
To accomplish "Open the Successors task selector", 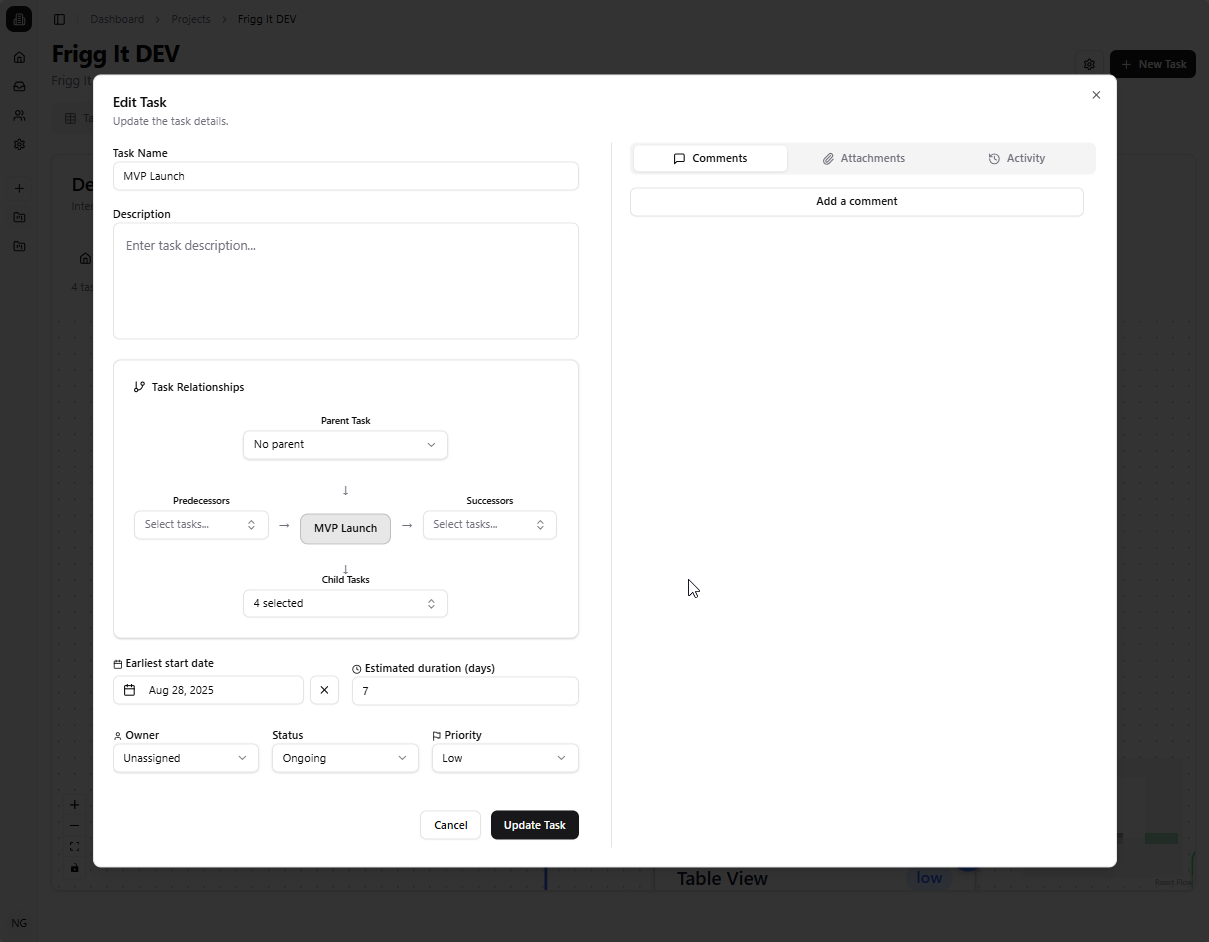I will coord(490,525).
